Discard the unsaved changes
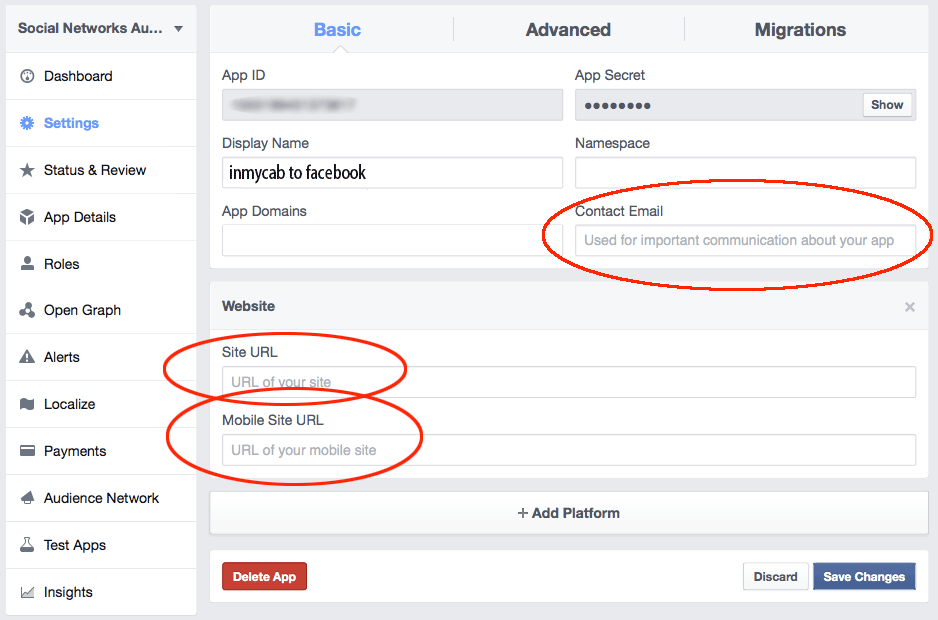Screen dimensions: 938x620 pyautogui.click(x=775, y=577)
